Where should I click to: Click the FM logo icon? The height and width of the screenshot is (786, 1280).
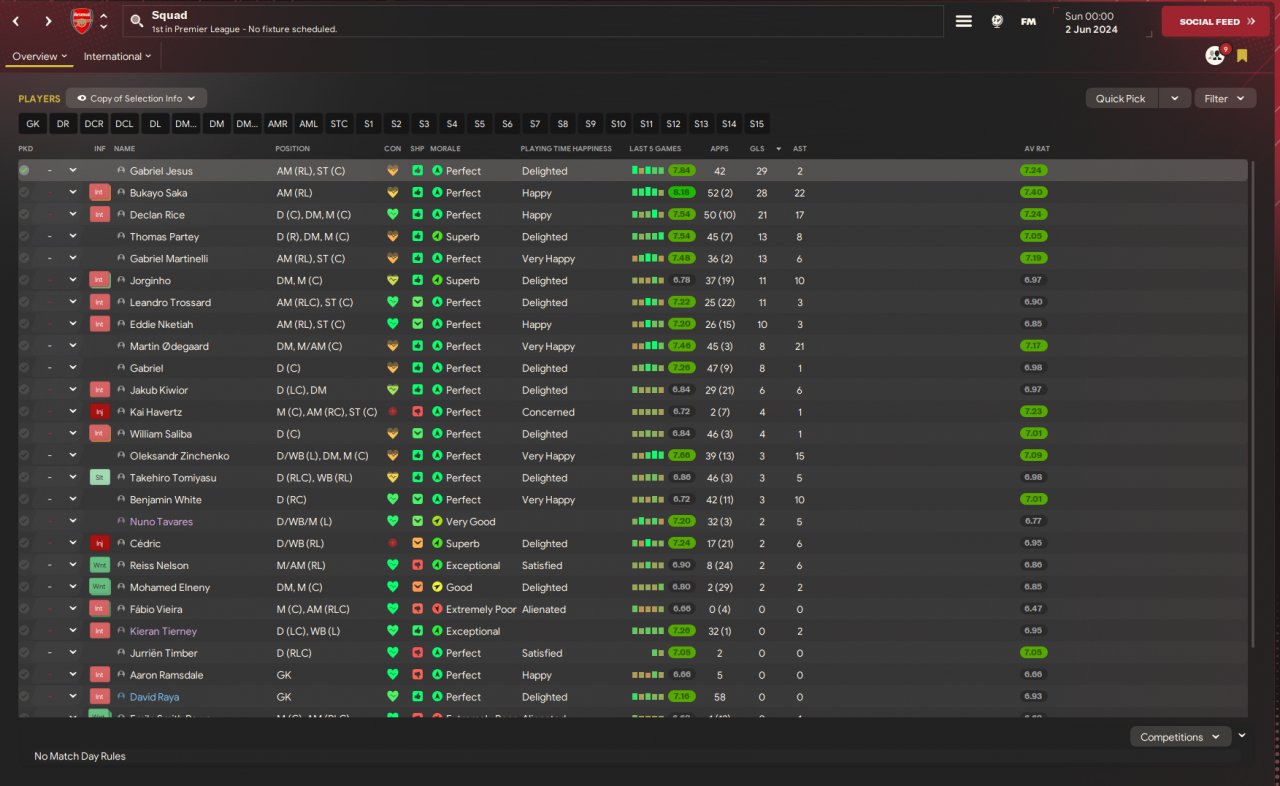[1028, 21]
